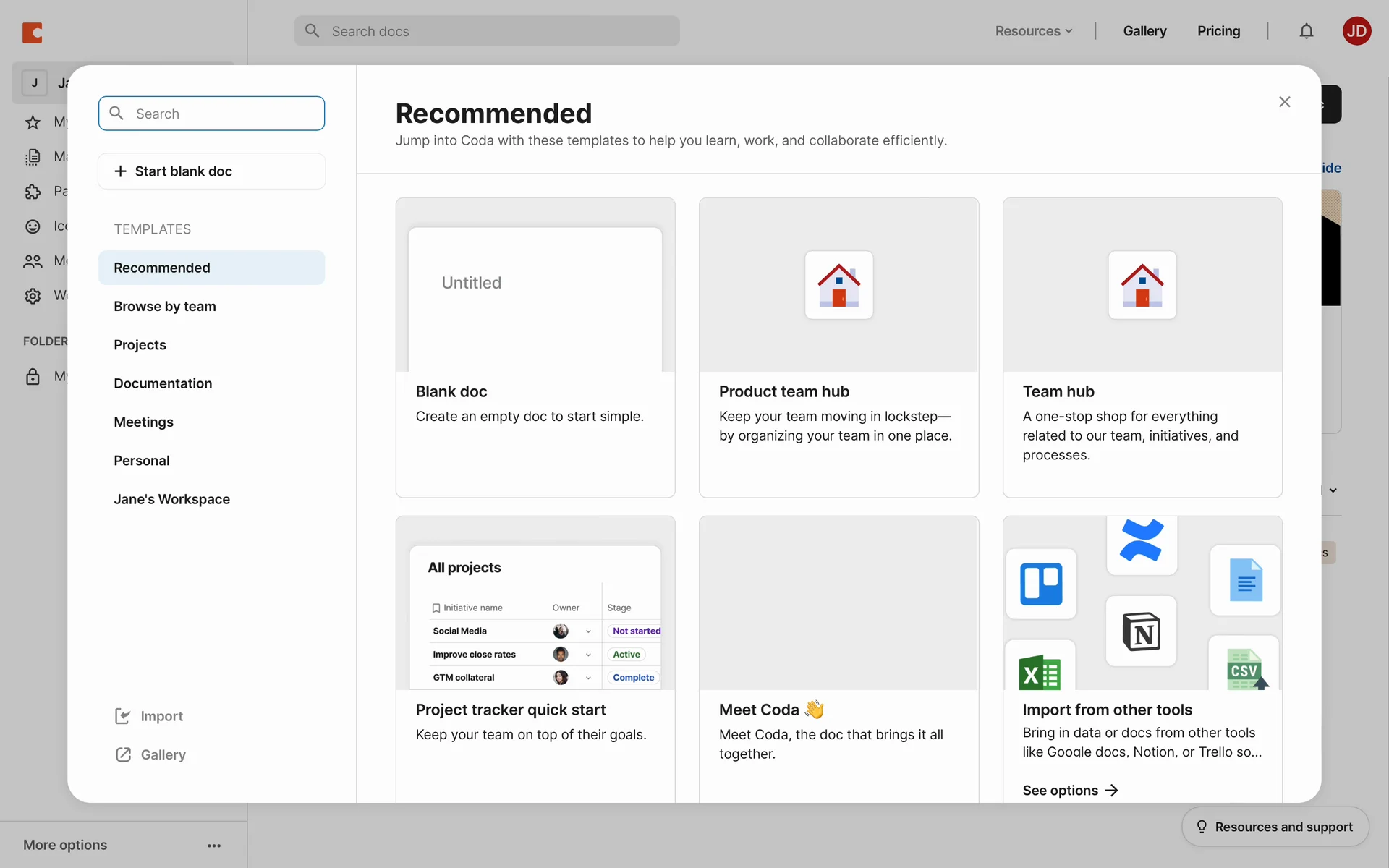Open Resources and support button
This screenshot has height=868, width=1389.
point(1275,827)
